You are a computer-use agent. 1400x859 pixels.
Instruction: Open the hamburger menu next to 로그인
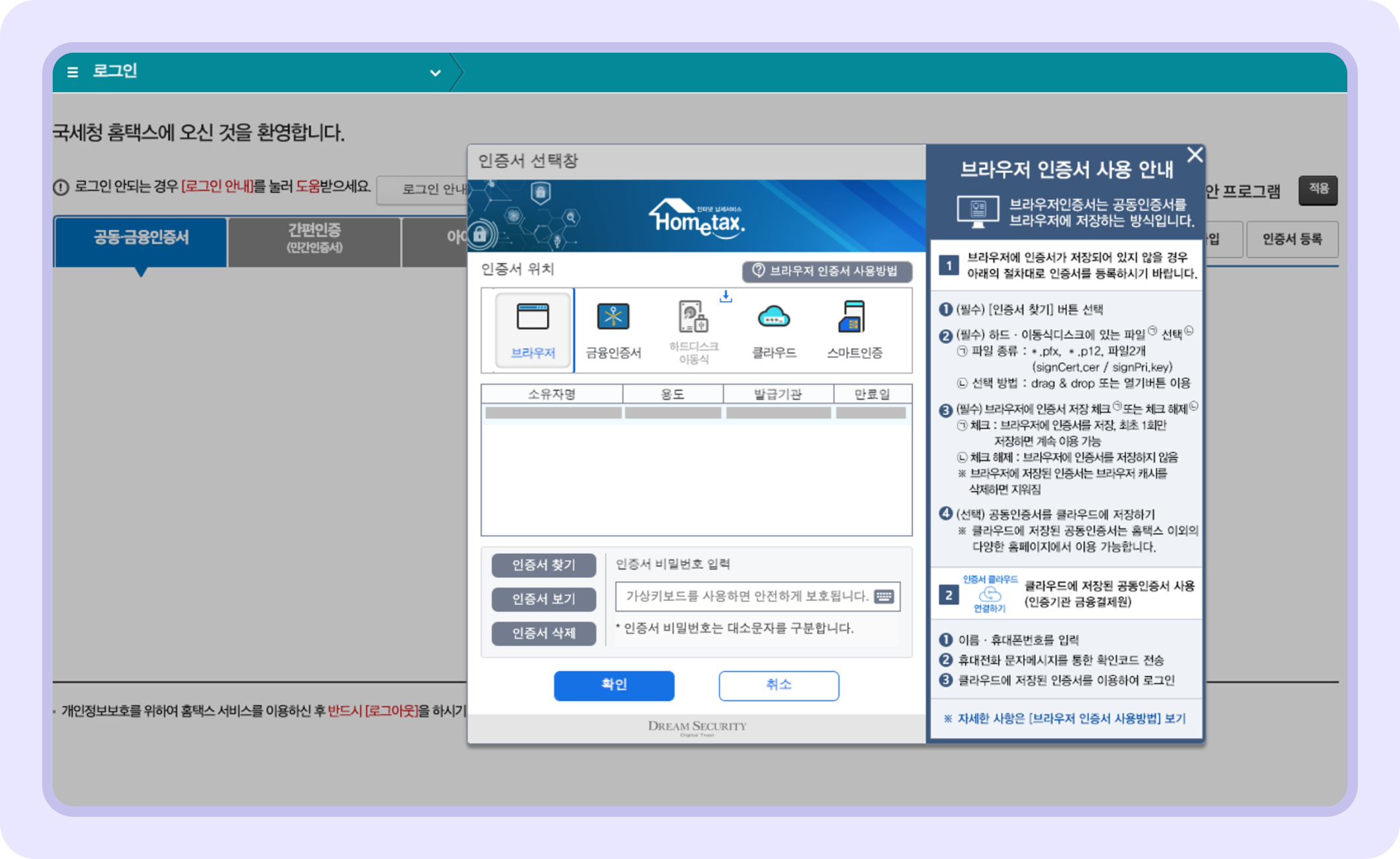click(x=72, y=72)
